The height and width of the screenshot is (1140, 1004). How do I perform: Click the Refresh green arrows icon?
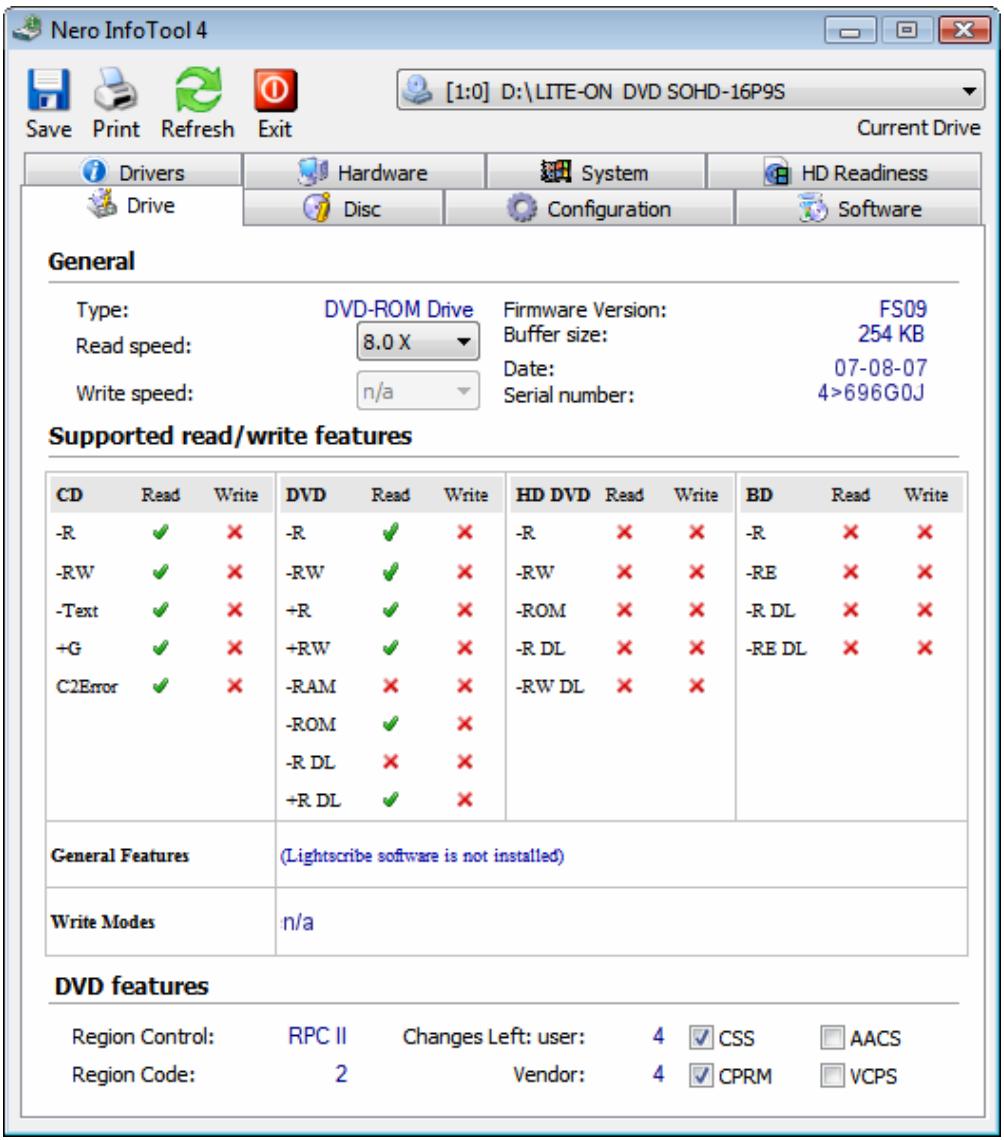pos(198,89)
